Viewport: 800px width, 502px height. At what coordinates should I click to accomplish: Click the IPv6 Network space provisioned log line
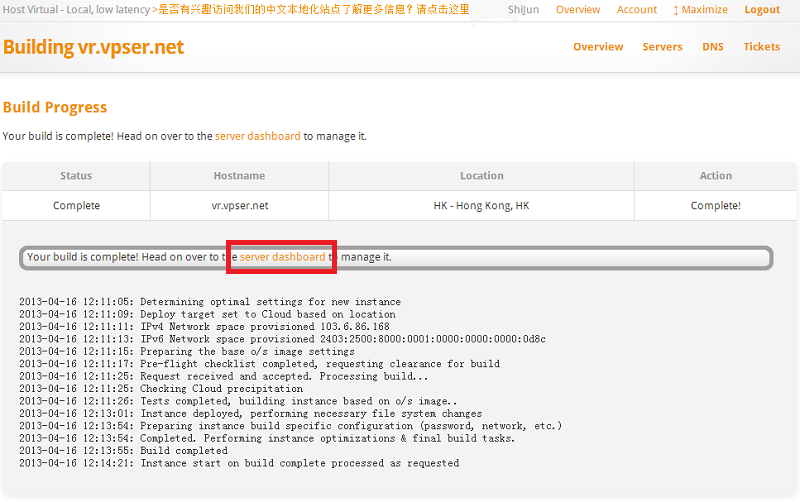pos(282,339)
